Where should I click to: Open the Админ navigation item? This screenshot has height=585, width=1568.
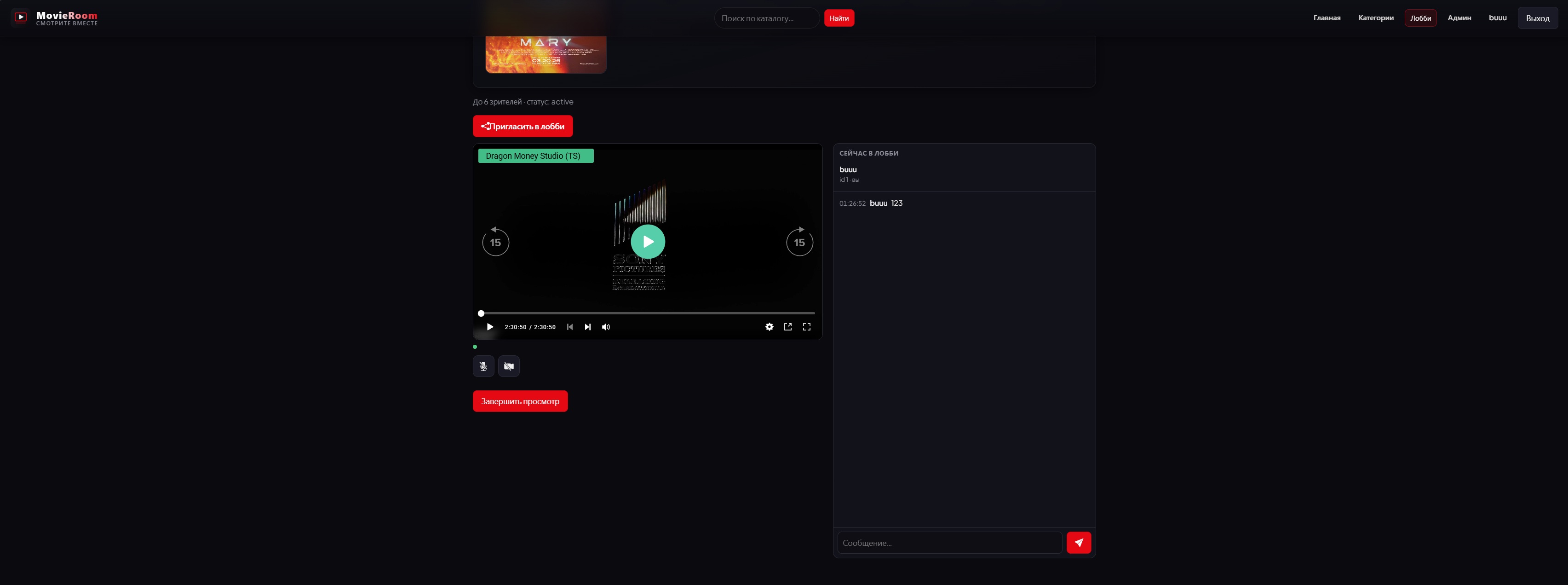coord(1459,17)
